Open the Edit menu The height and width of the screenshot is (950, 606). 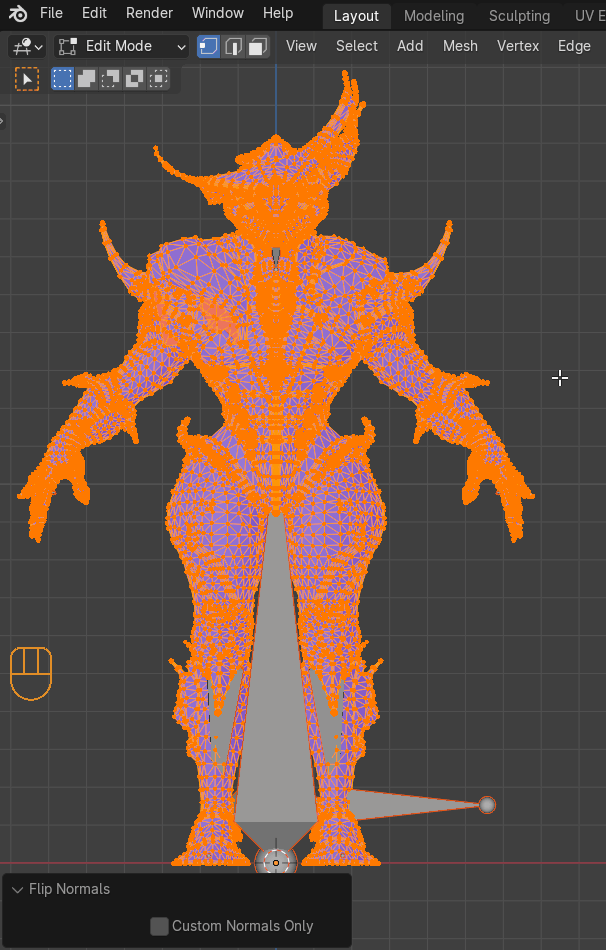point(94,13)
